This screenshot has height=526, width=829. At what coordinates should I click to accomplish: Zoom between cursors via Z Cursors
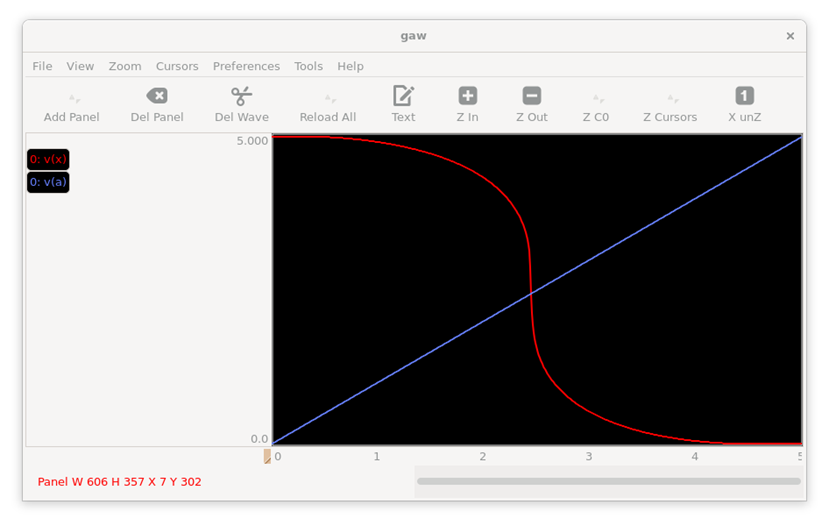pyautogui.click(x=673, y=98)
